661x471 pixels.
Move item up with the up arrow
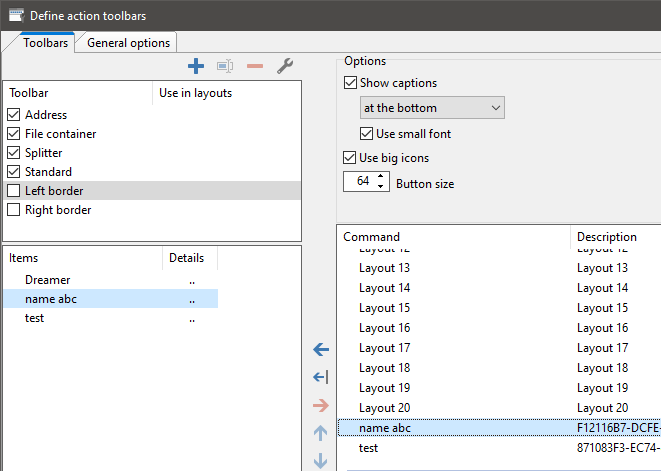pos(321,433)
